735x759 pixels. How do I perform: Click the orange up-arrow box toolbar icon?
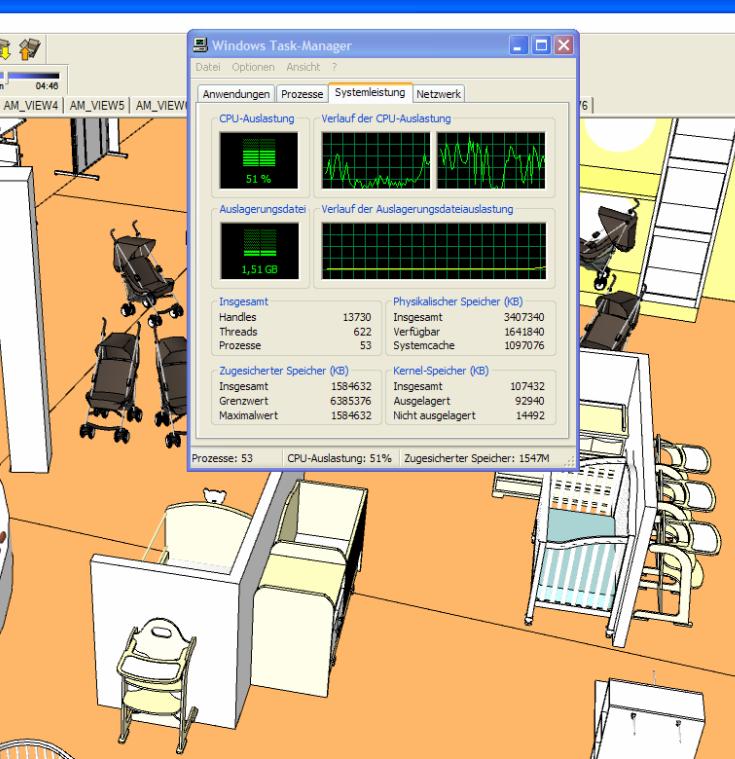[x=30, y=49]
